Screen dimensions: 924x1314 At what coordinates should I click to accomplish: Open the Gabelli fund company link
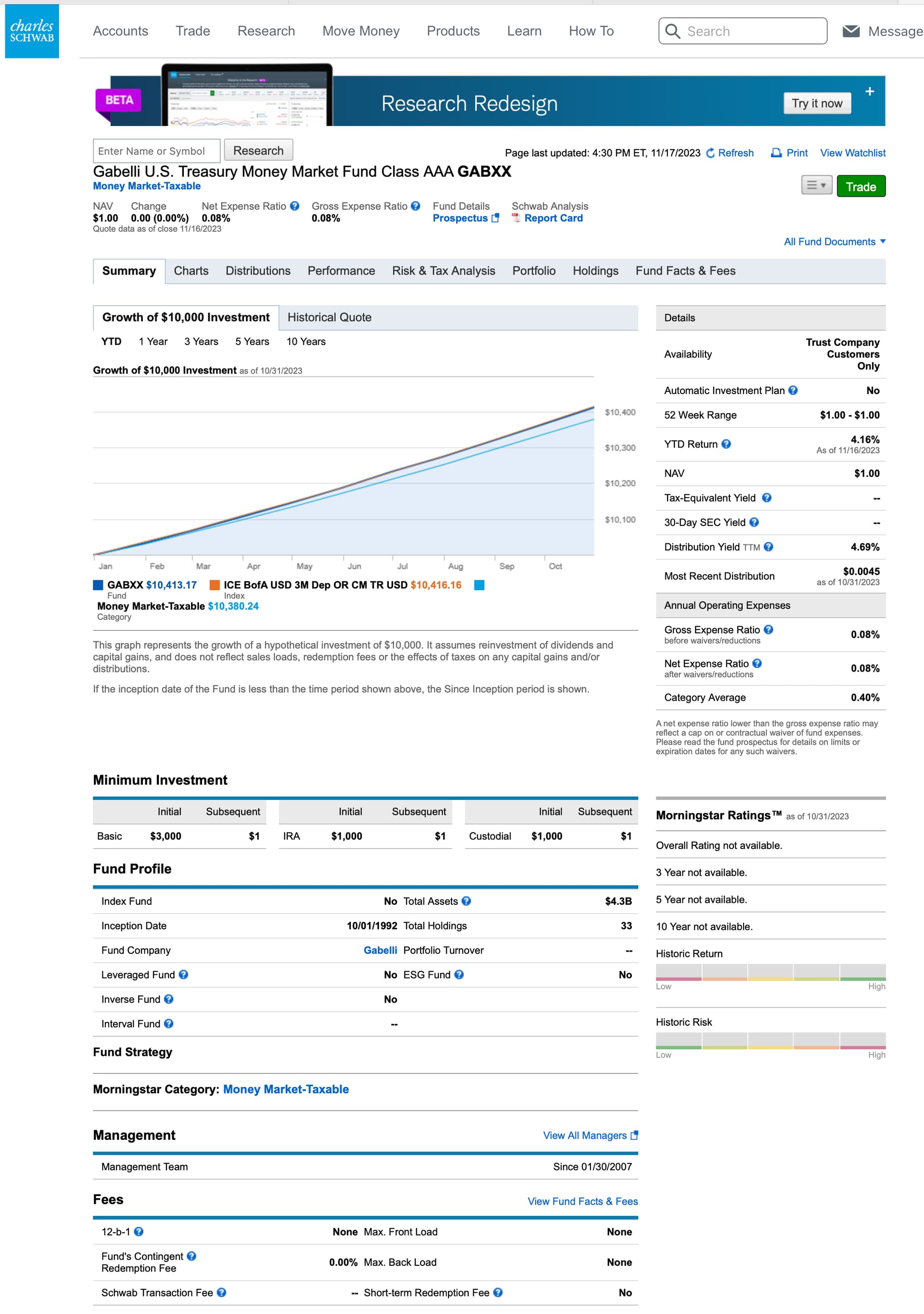tap(381, 950)
